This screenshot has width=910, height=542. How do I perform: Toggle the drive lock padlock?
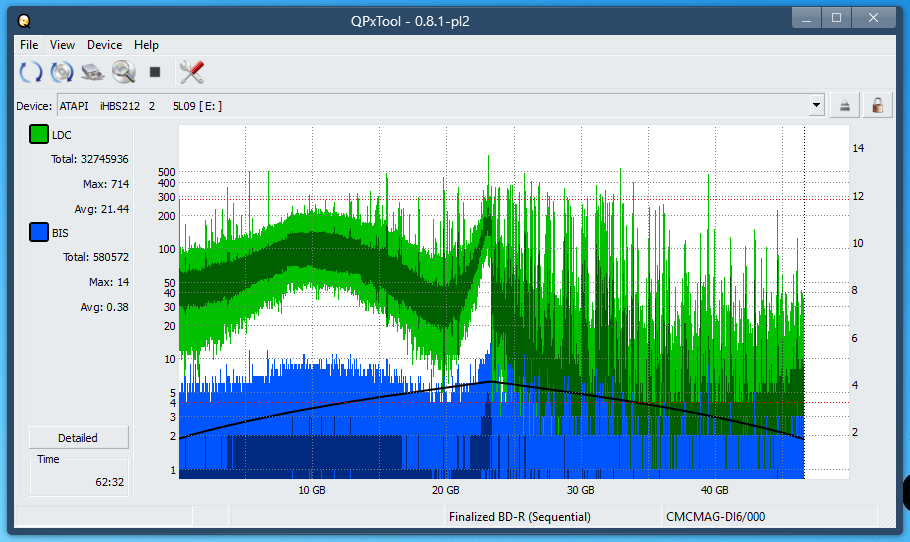(x=877, y=105)
